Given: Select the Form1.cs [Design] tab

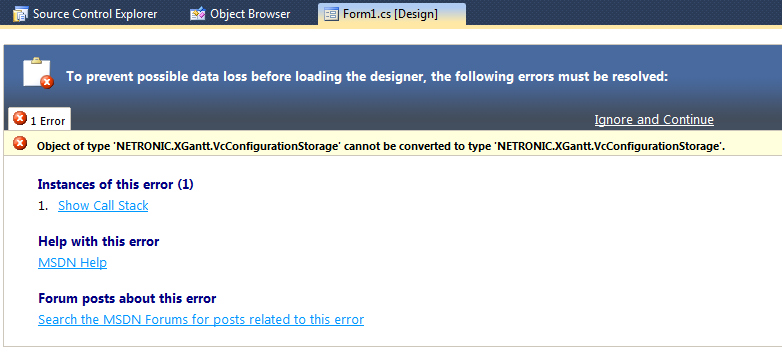Looking at the screenshot, I should [x=391, y=14].
